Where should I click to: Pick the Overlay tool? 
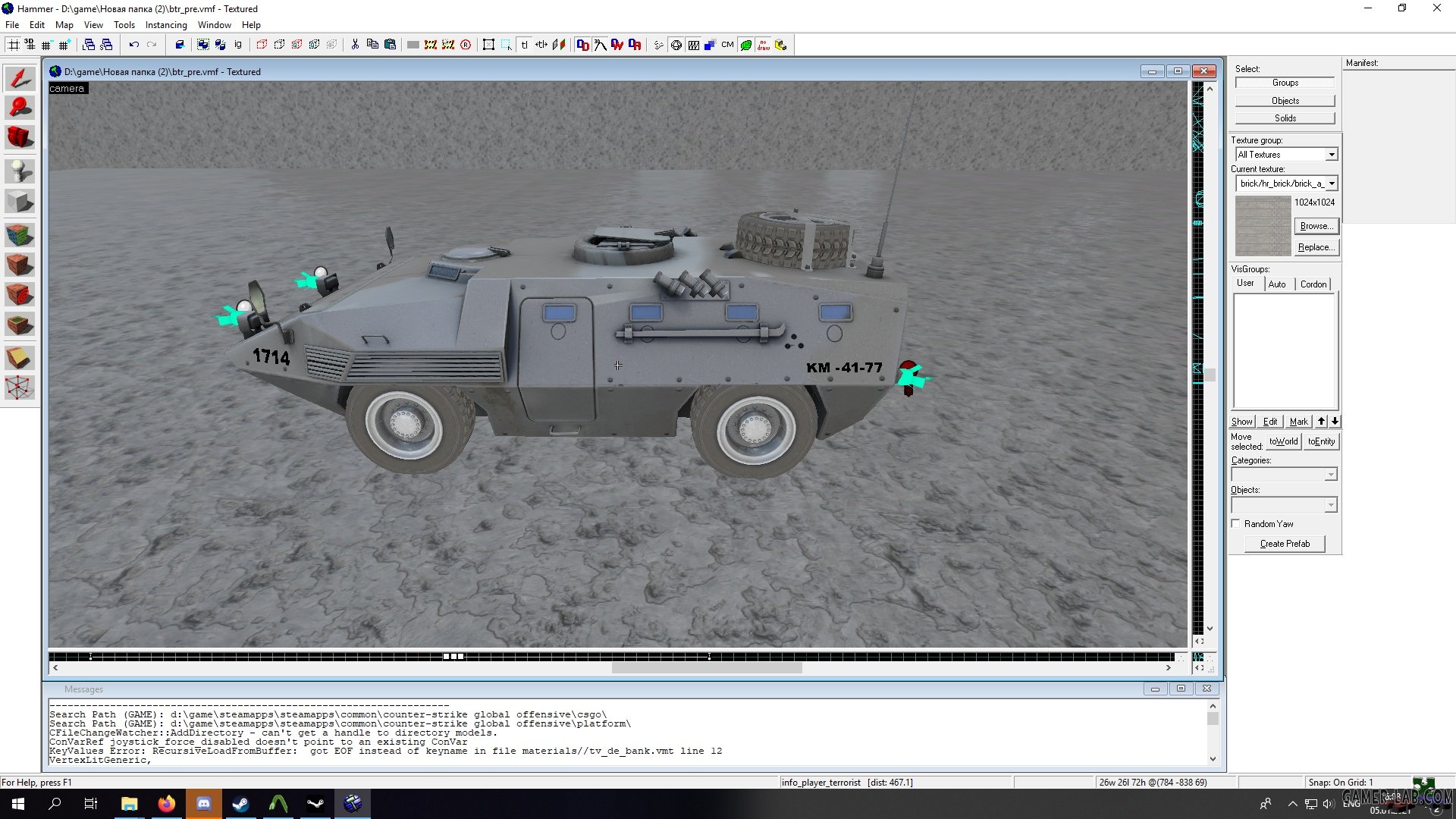[20, 325]
